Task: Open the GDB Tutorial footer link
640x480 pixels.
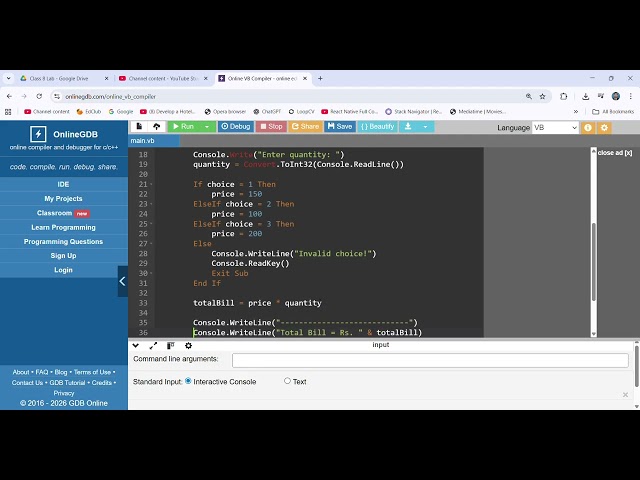Action: click(x=67, y=383)
